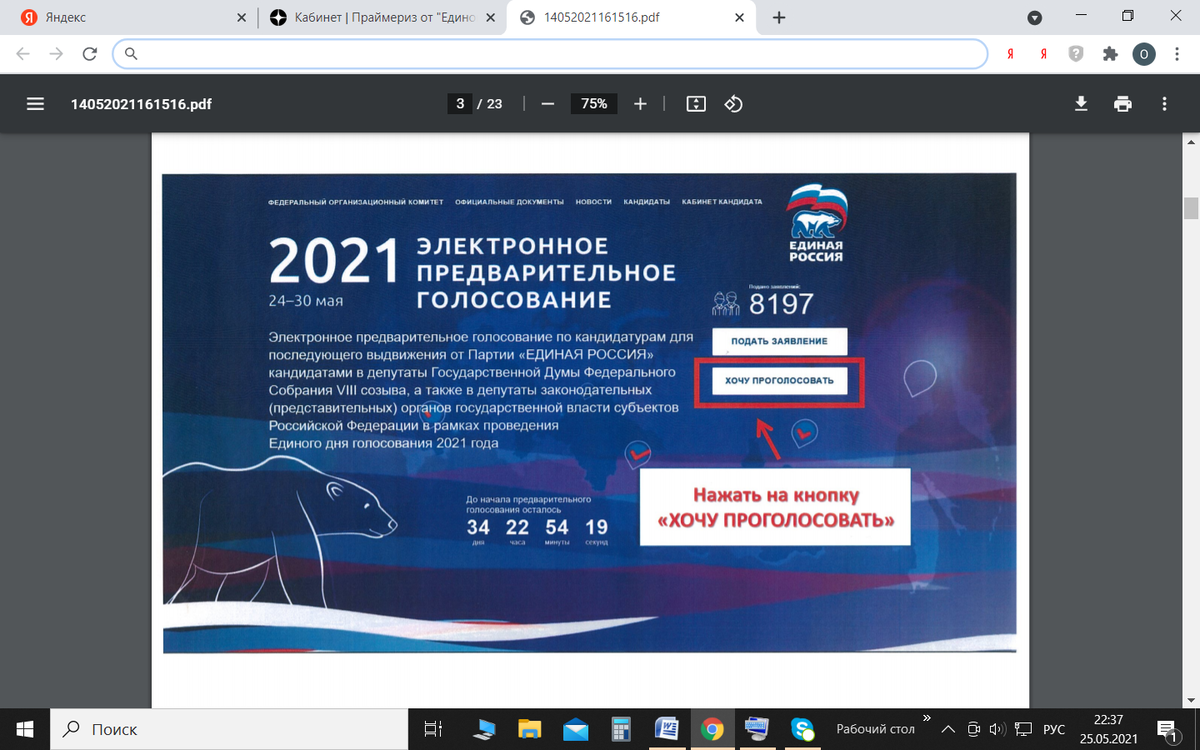
Task: Zoom out the PDF with minus button
Action: (548, 104)
